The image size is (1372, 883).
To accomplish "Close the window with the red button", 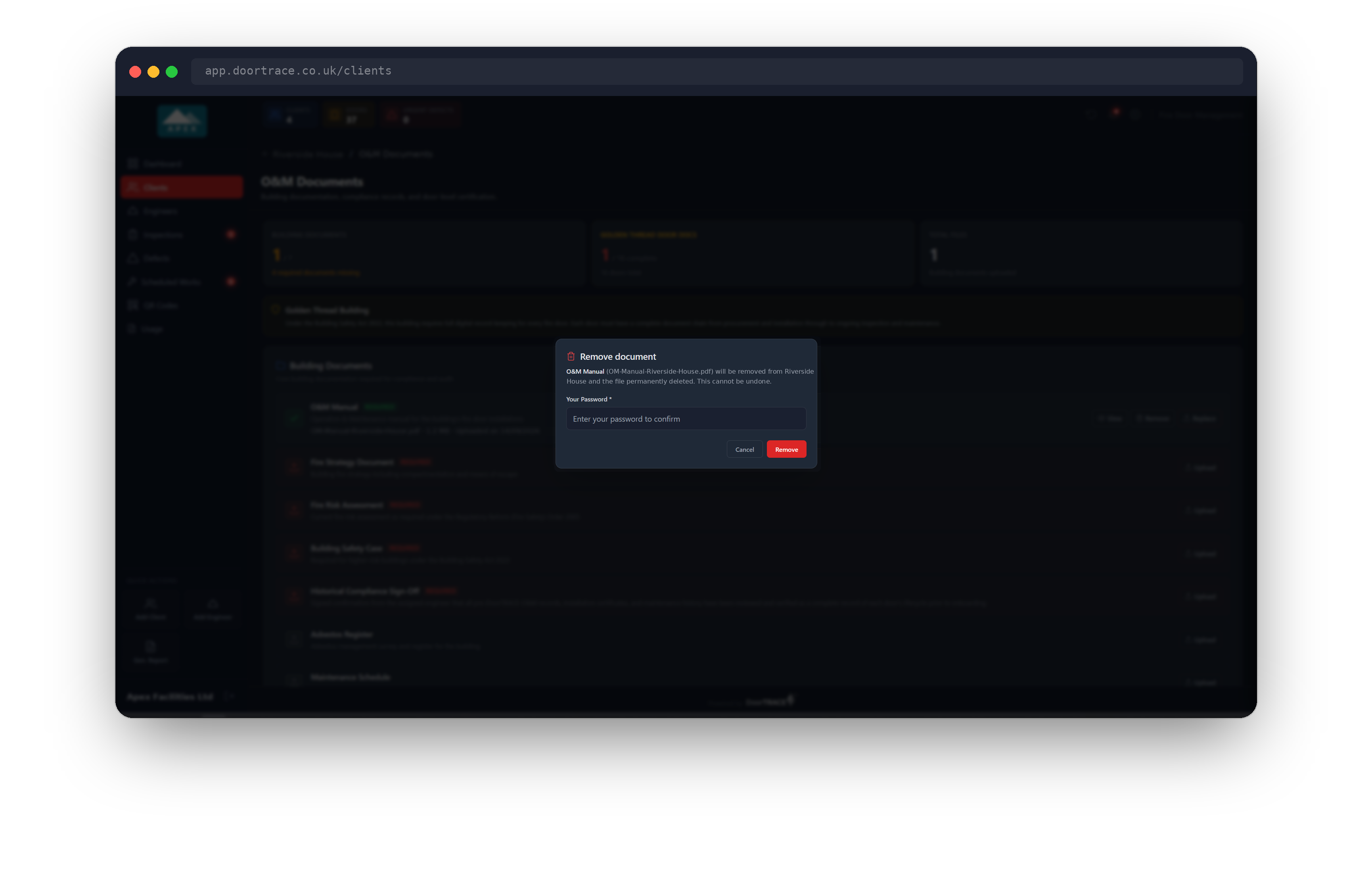I will coord(135,72).
